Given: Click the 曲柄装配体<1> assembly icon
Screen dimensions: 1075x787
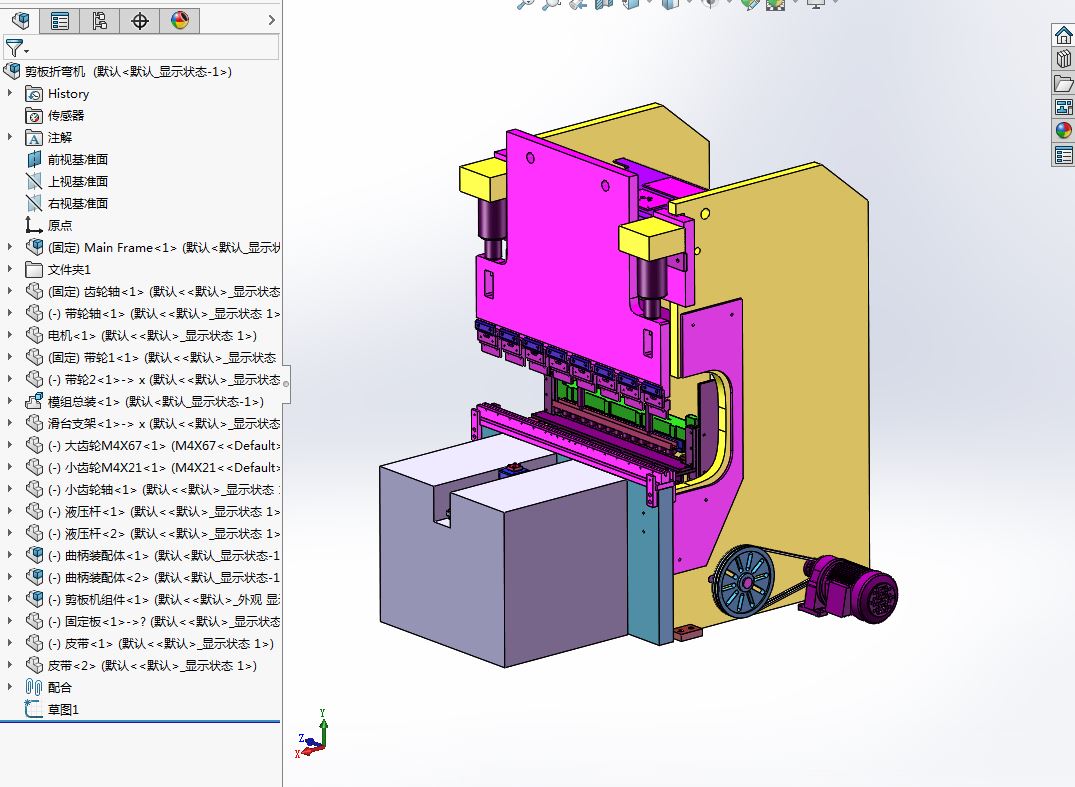Looking at the screenshot, I should tap(34, 555).
